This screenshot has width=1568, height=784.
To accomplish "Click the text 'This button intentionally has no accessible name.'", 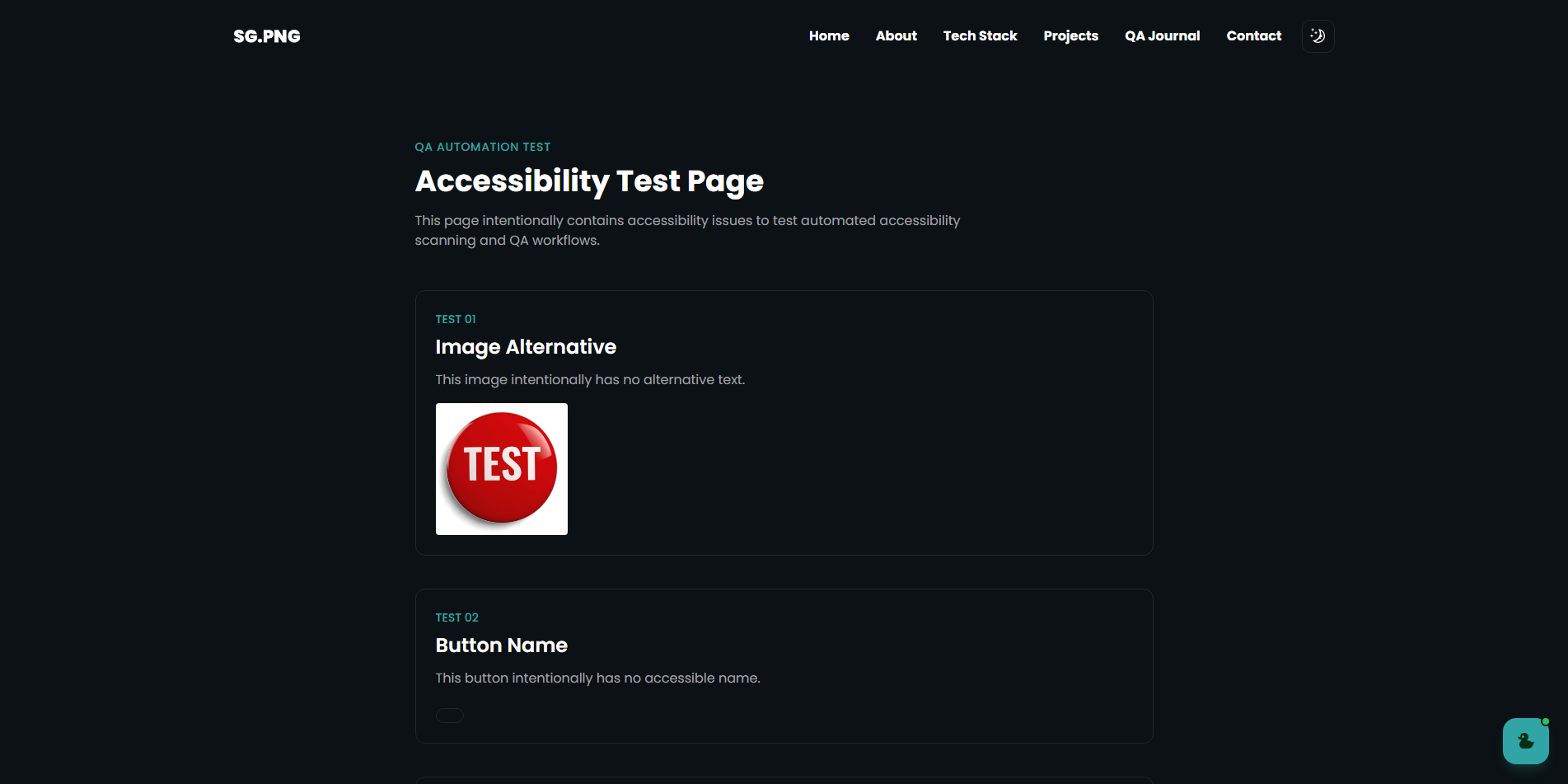I will 598,678.
